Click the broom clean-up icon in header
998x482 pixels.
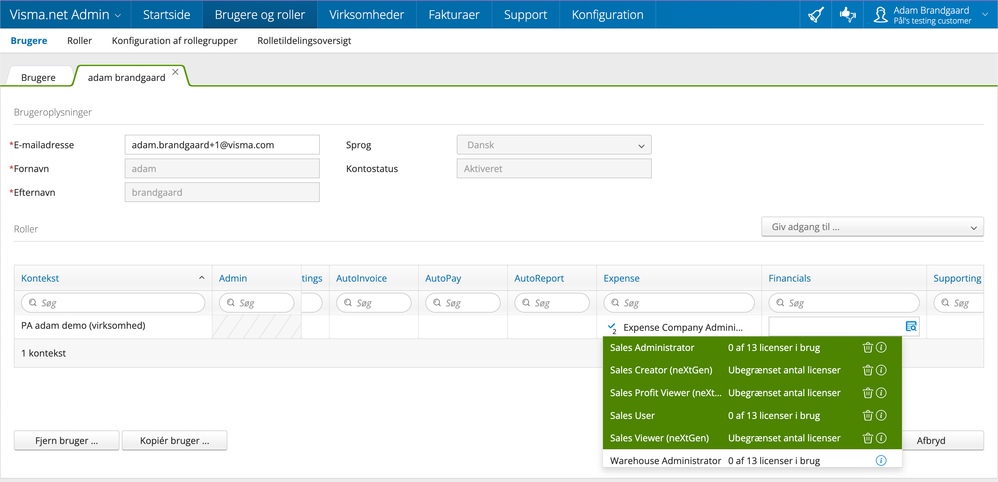816,15
